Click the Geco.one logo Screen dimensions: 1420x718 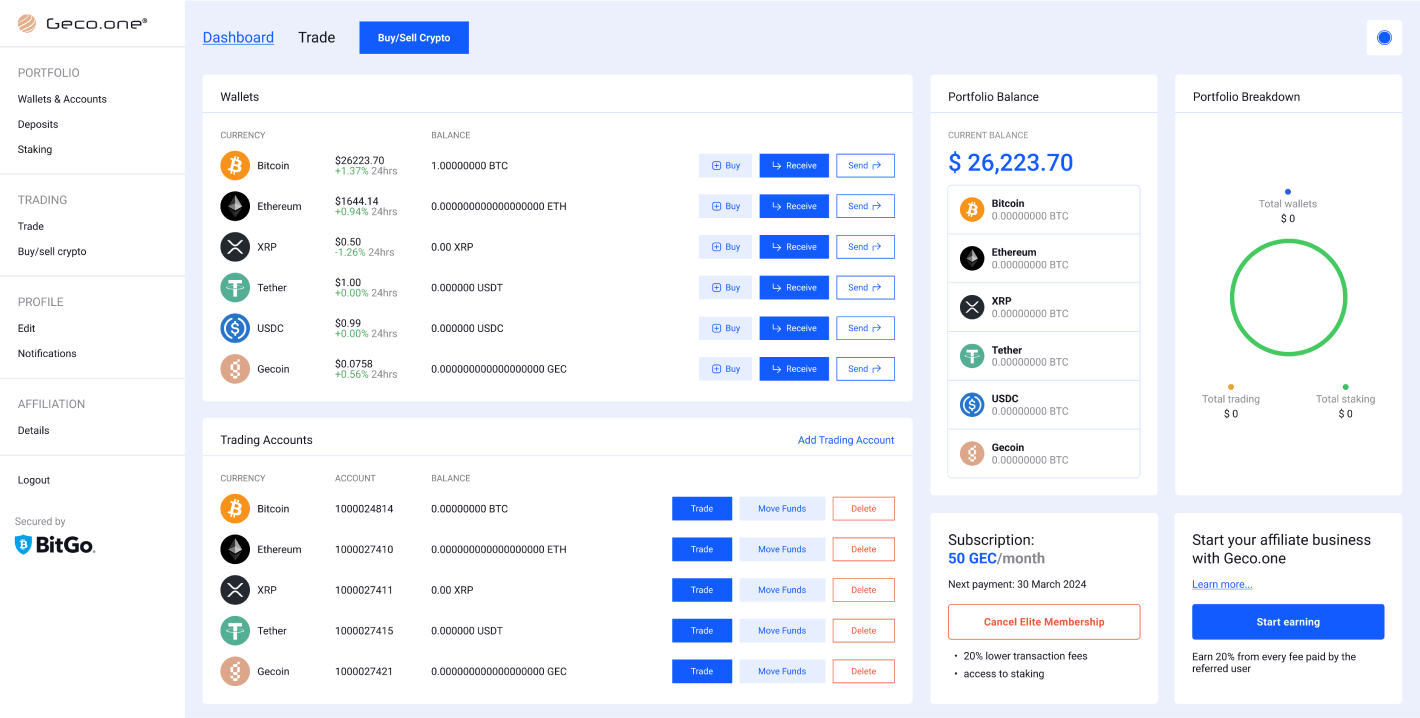(80, 21)
